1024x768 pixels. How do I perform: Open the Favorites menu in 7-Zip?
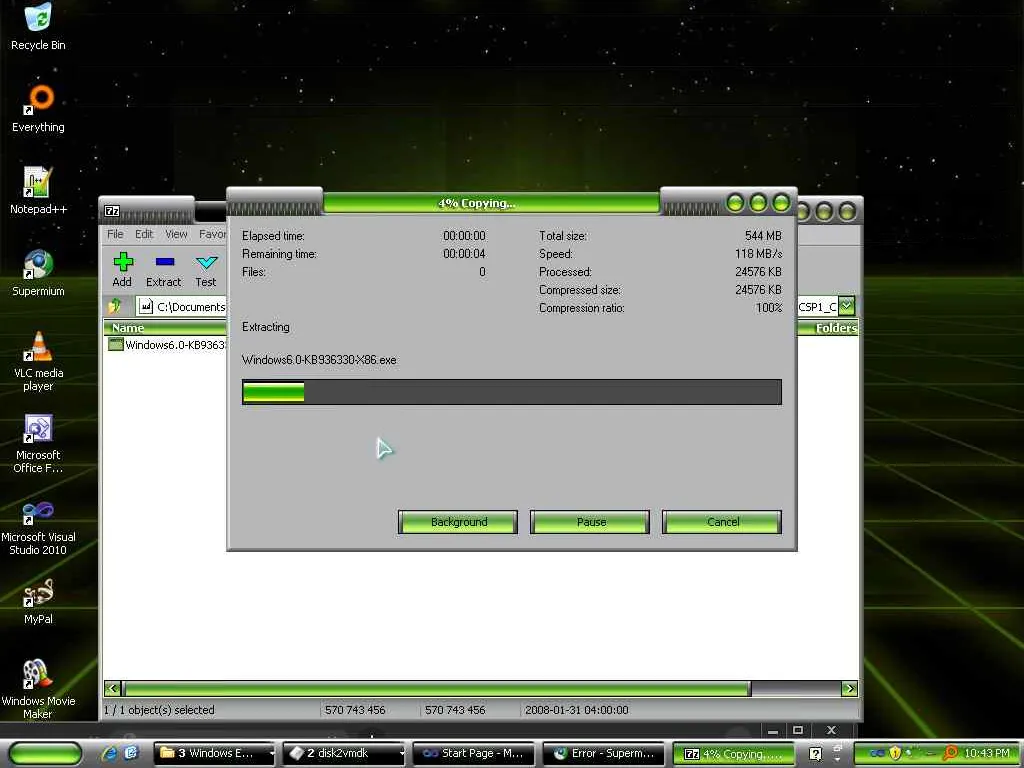coord(212,234)
